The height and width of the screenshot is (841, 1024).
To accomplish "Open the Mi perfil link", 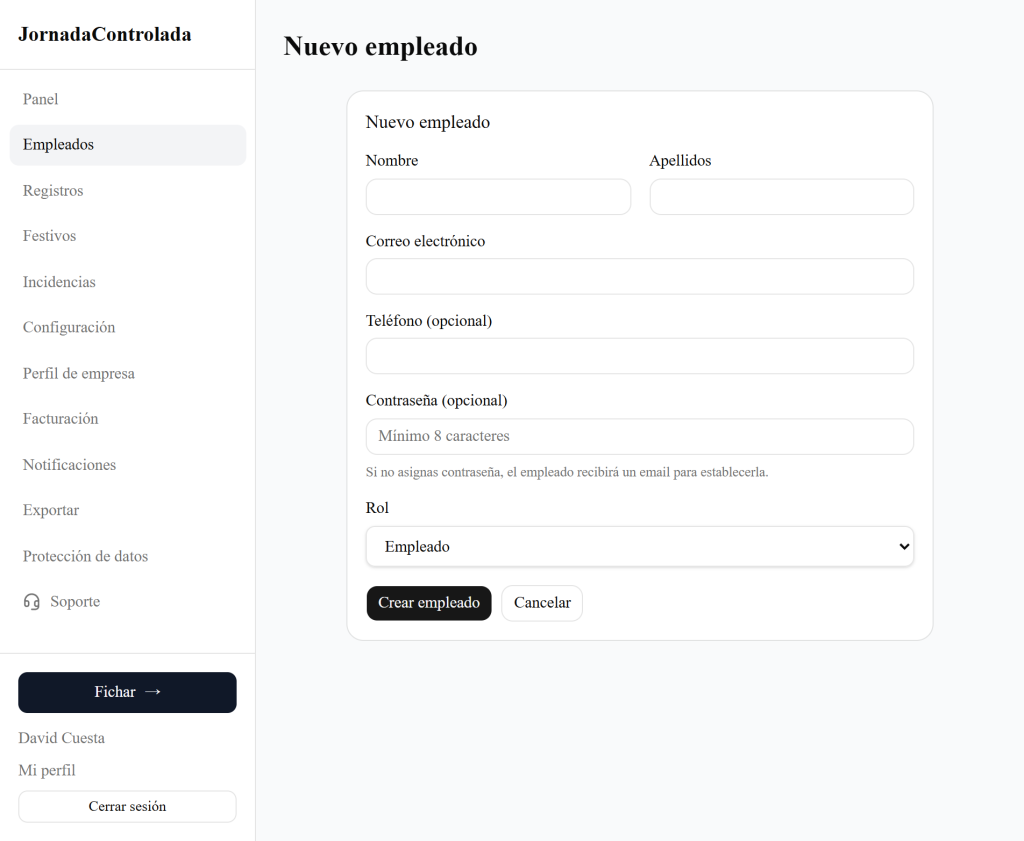I will (47, 770).
